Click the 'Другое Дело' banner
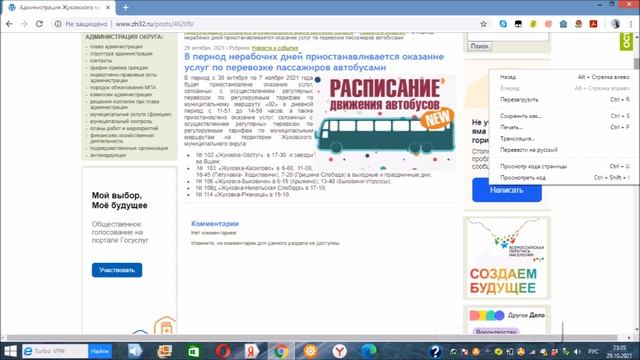This screenshot has width=640, height=360. click(x=507, y=320)
